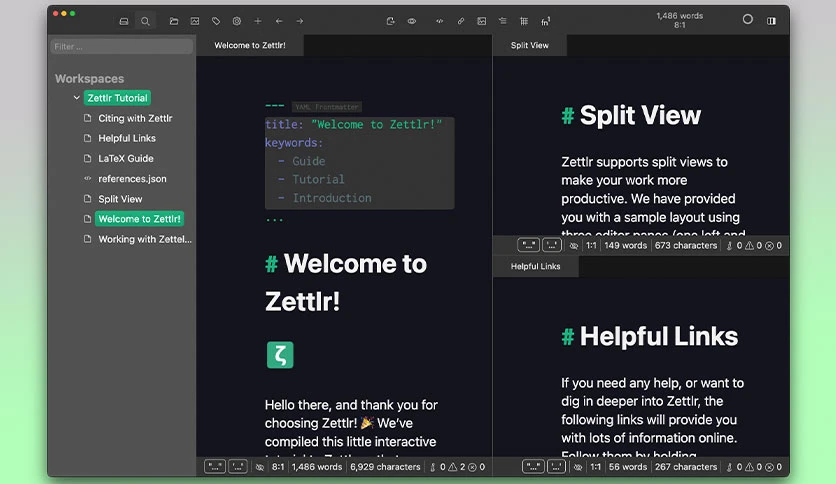This screenshot has height=484, width=836.
Task: Open Citing with Zettlr file
Action: [x=135, y=118]
